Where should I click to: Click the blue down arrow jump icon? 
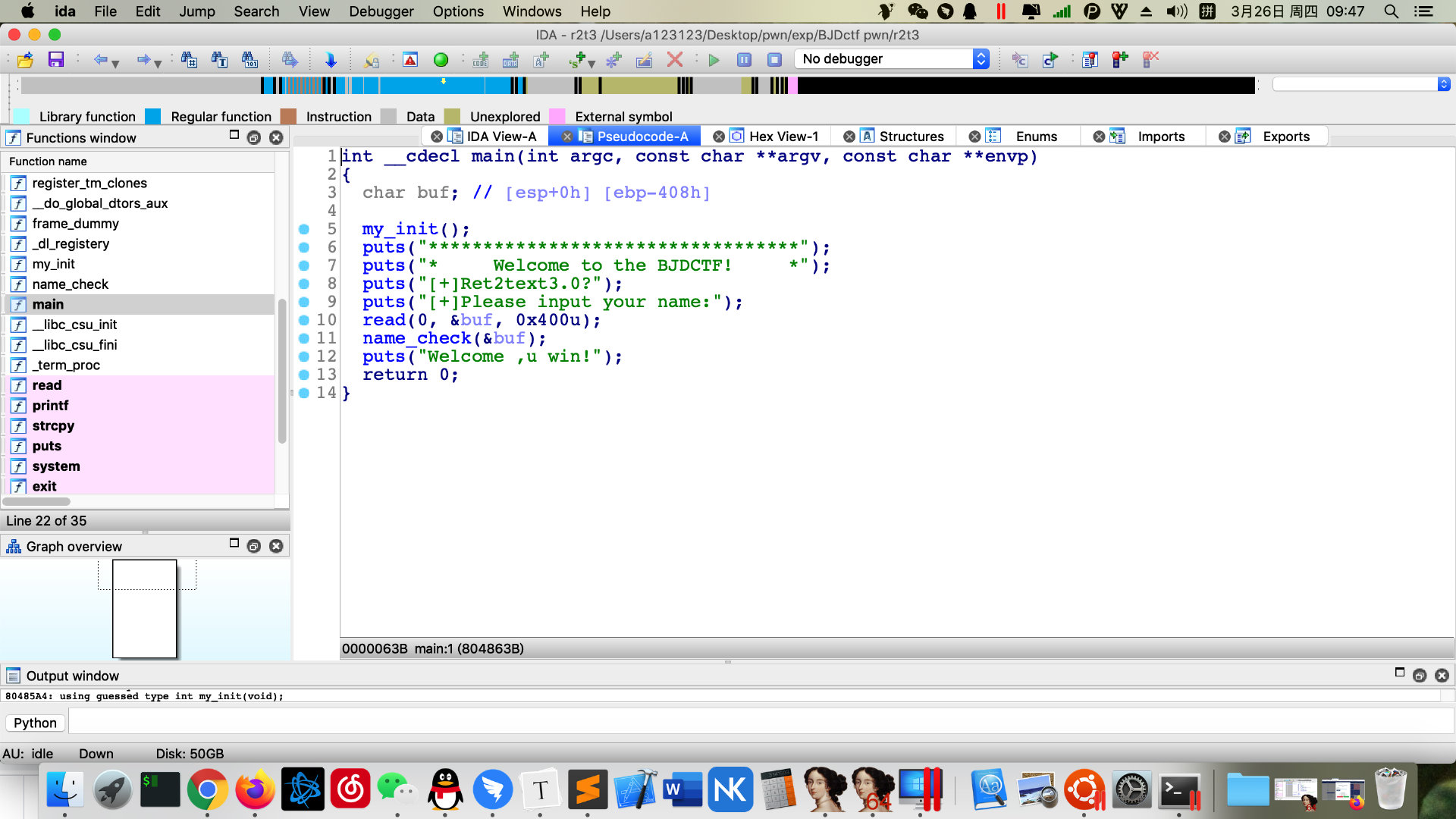tap(330, 59)
